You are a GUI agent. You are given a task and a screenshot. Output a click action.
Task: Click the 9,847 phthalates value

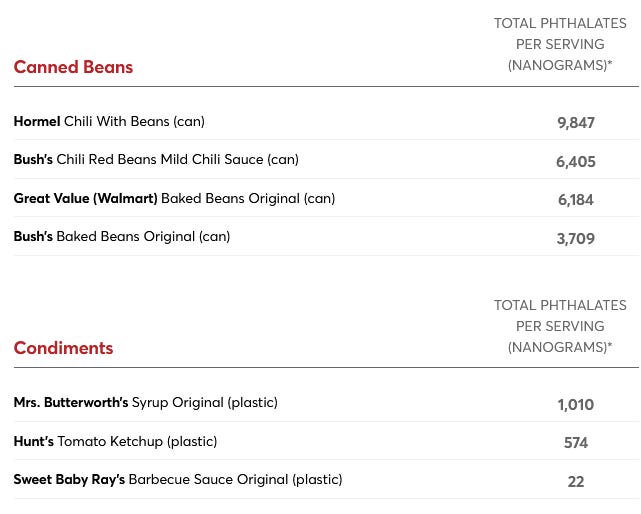click(576, 123)
